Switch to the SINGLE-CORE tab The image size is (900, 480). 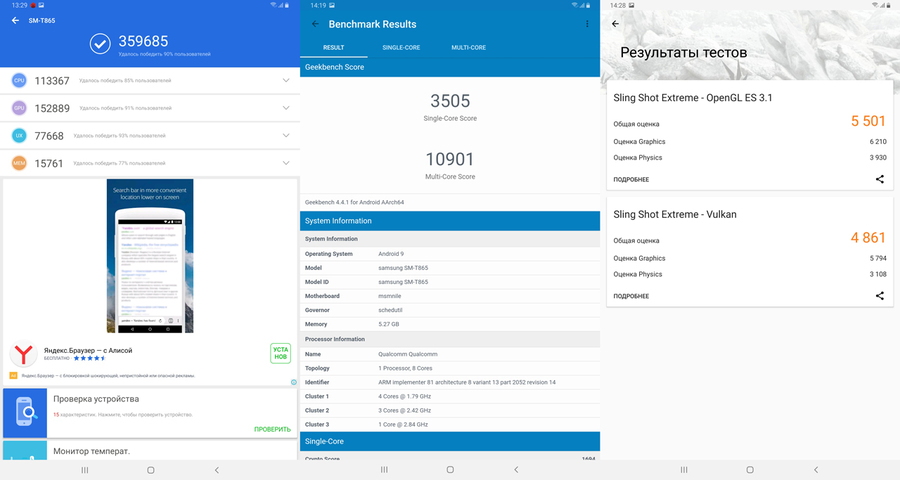click(x=401, y=48)
